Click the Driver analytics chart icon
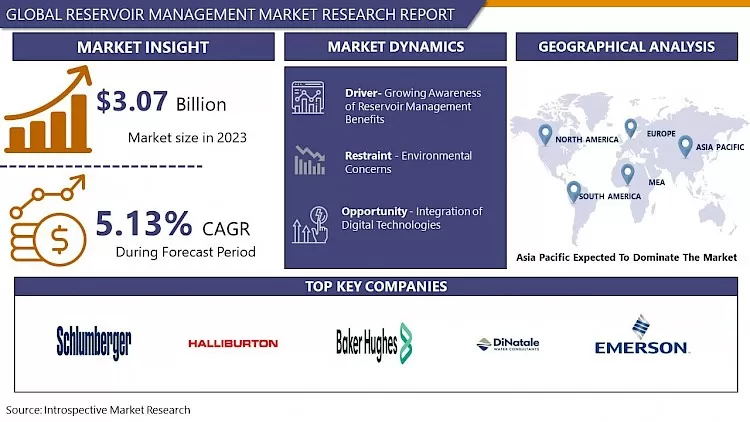The image size is (750, 422). pyautogui.click(x=308, y=98)
